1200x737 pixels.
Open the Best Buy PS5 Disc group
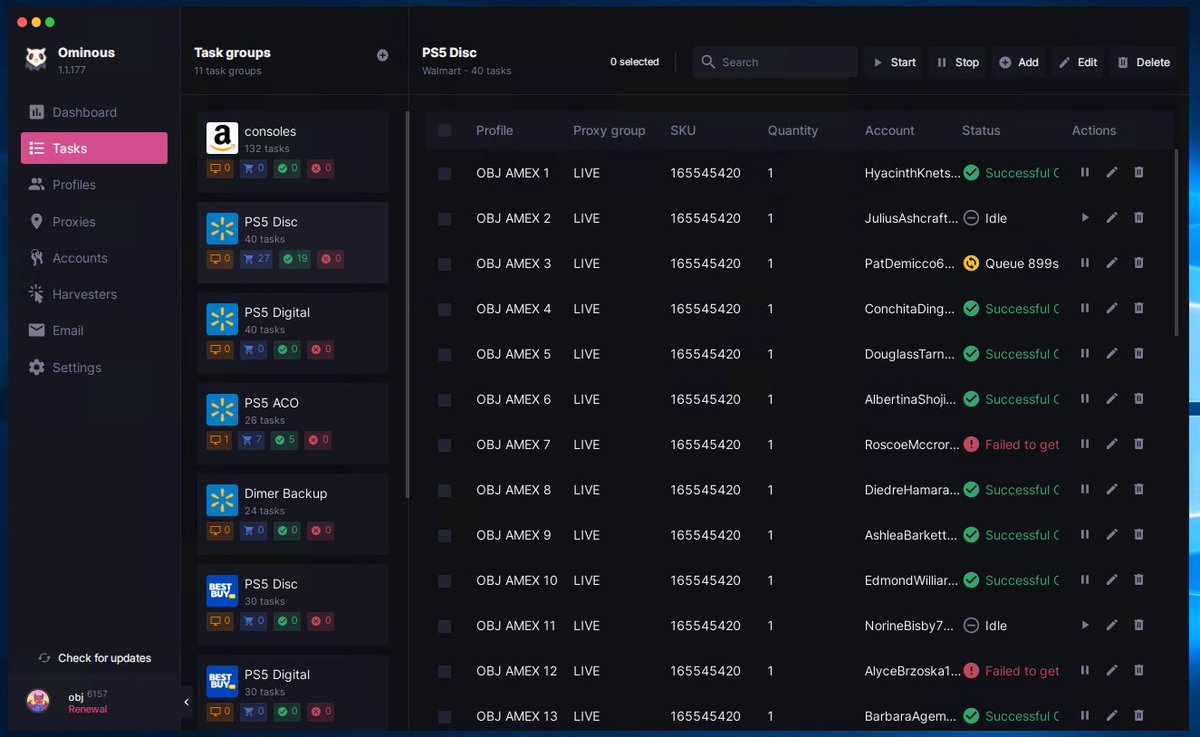(x=292, y=604)
